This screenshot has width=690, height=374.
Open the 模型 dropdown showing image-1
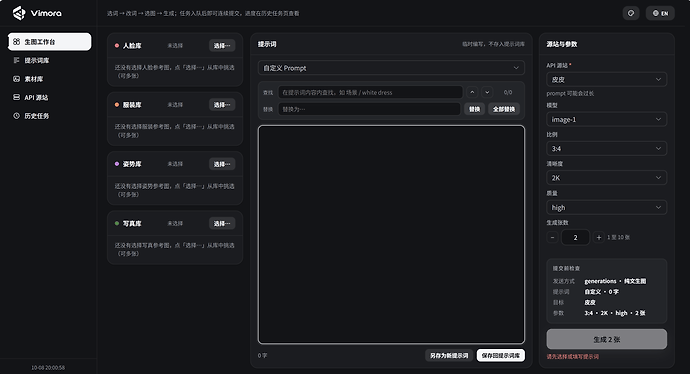pyautogui.click(x=606, y=119)
